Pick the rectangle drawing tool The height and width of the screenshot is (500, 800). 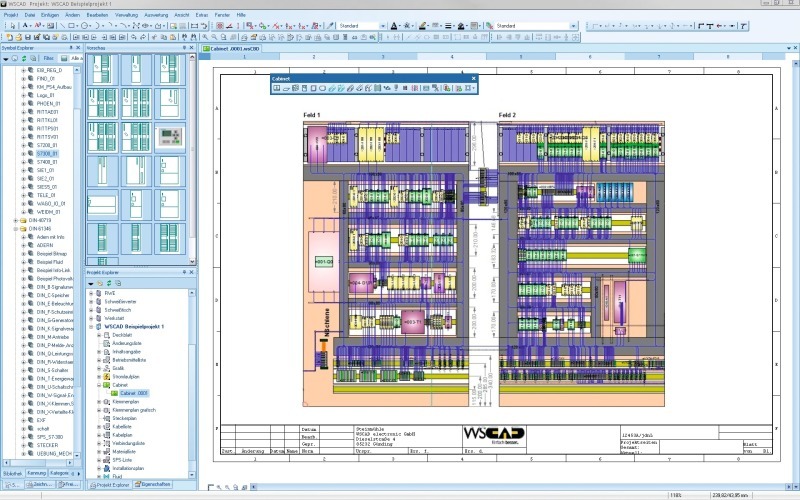point(71,26)
